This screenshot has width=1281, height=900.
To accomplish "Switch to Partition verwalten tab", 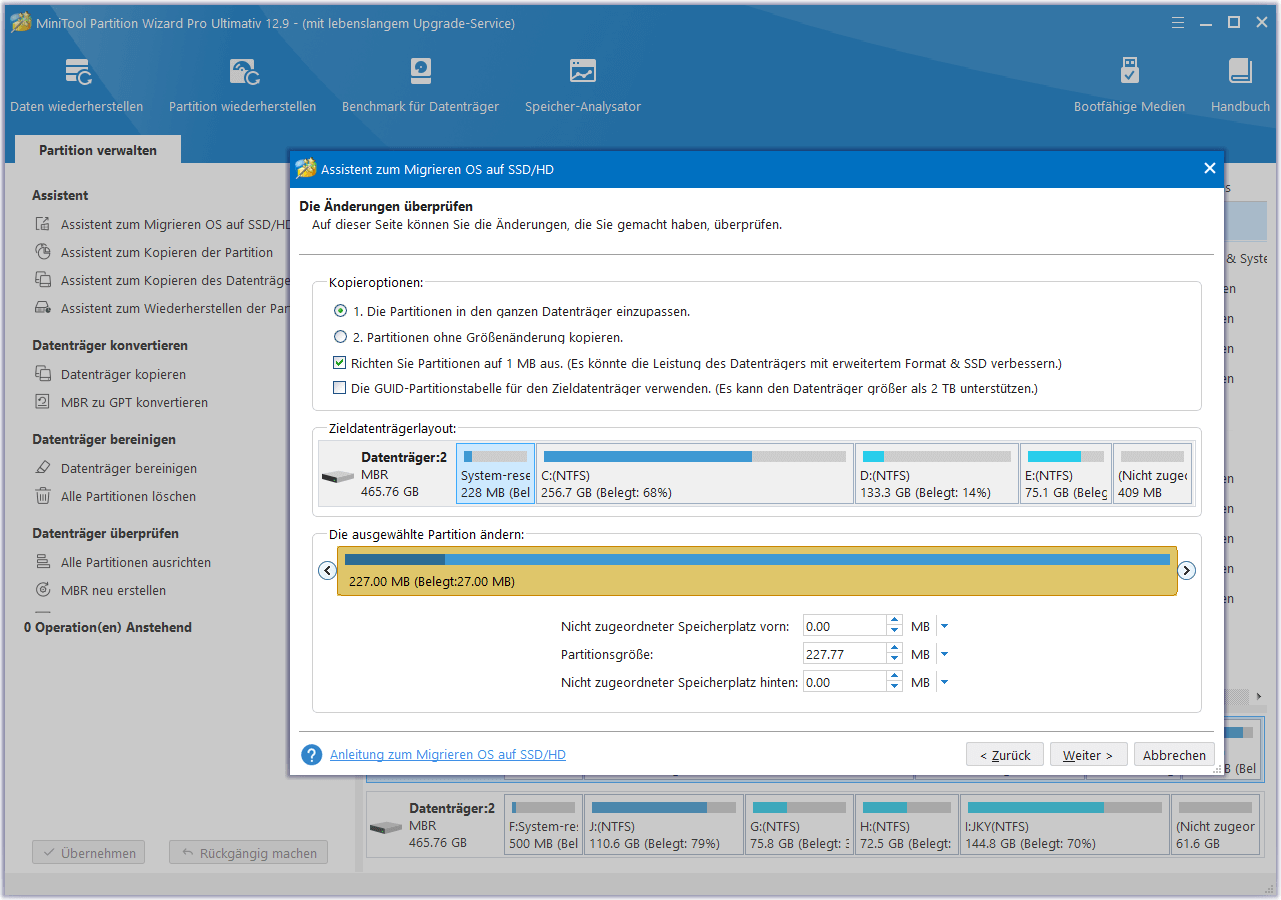I will (98, 150).
